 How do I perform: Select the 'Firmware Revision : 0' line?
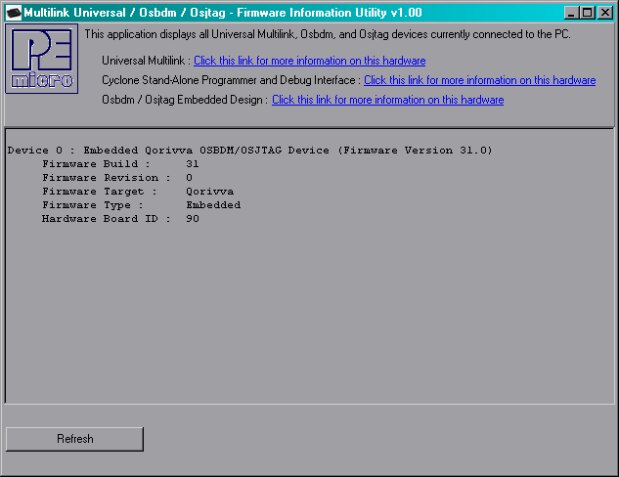pyautogui.click(x=117, y=178)
